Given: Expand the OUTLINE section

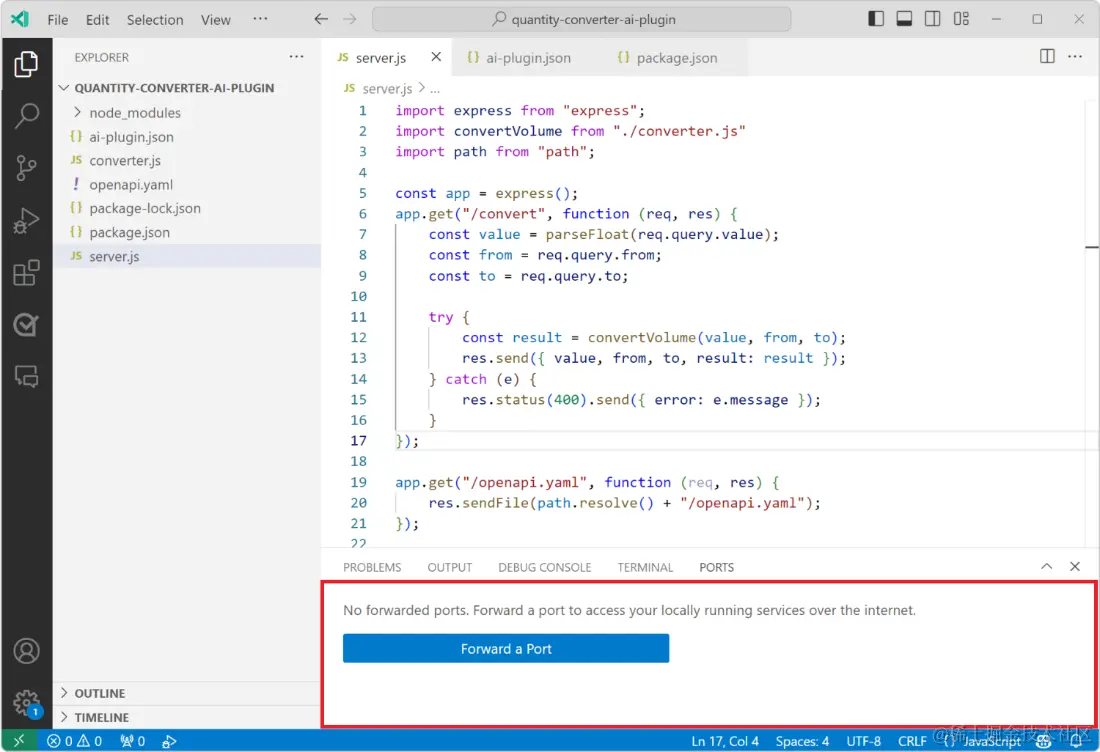Looking at the screenshot, I should point(99,693).
